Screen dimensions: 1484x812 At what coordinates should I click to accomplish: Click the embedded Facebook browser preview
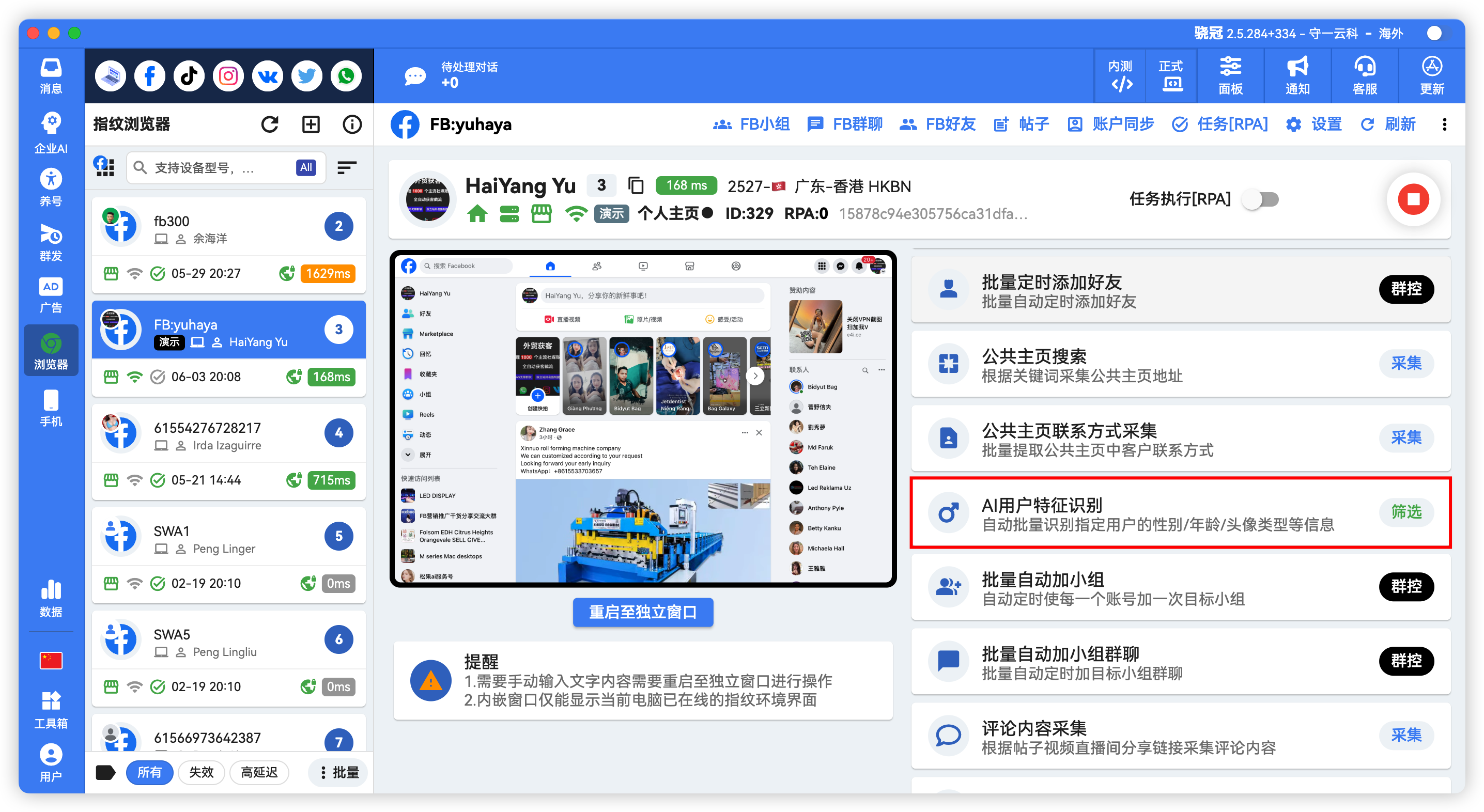point(643,419)
